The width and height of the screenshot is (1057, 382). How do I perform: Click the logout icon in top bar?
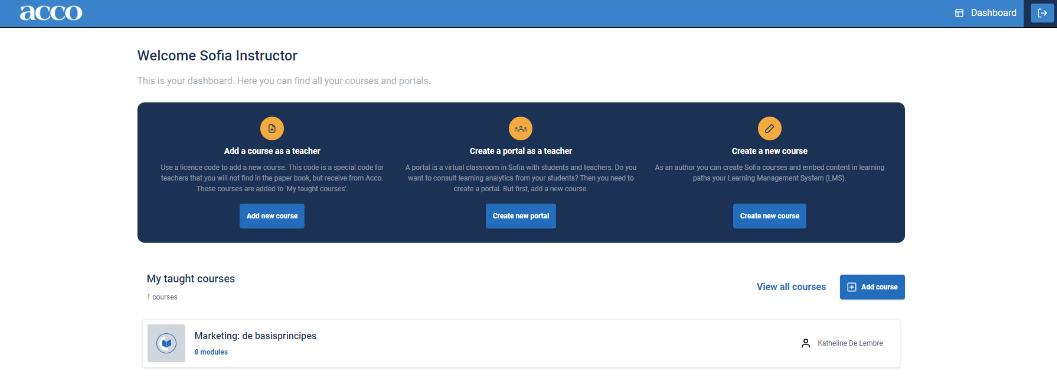click(1042, 13)
